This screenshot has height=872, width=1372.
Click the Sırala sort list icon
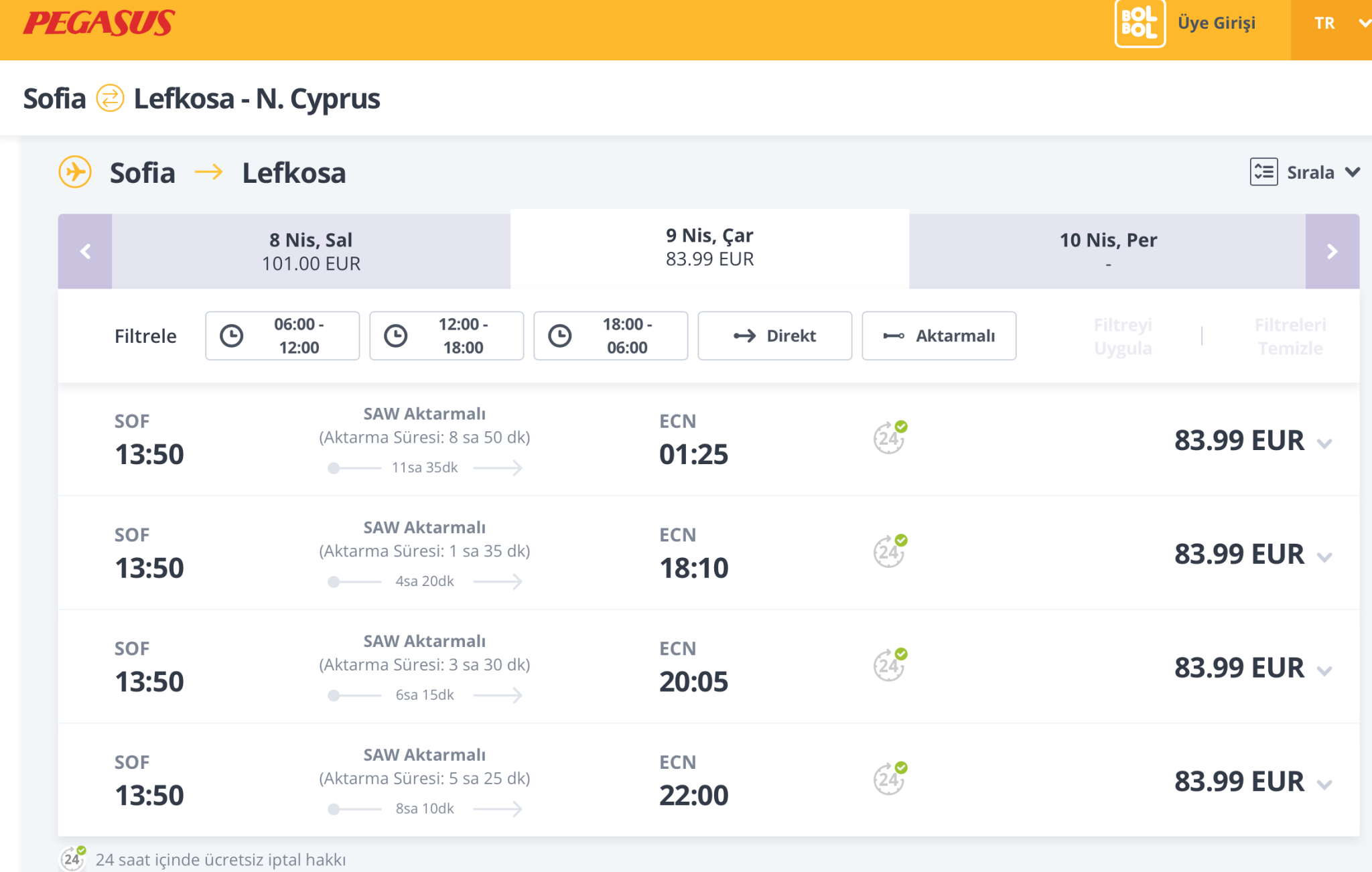pos(1263,172)
